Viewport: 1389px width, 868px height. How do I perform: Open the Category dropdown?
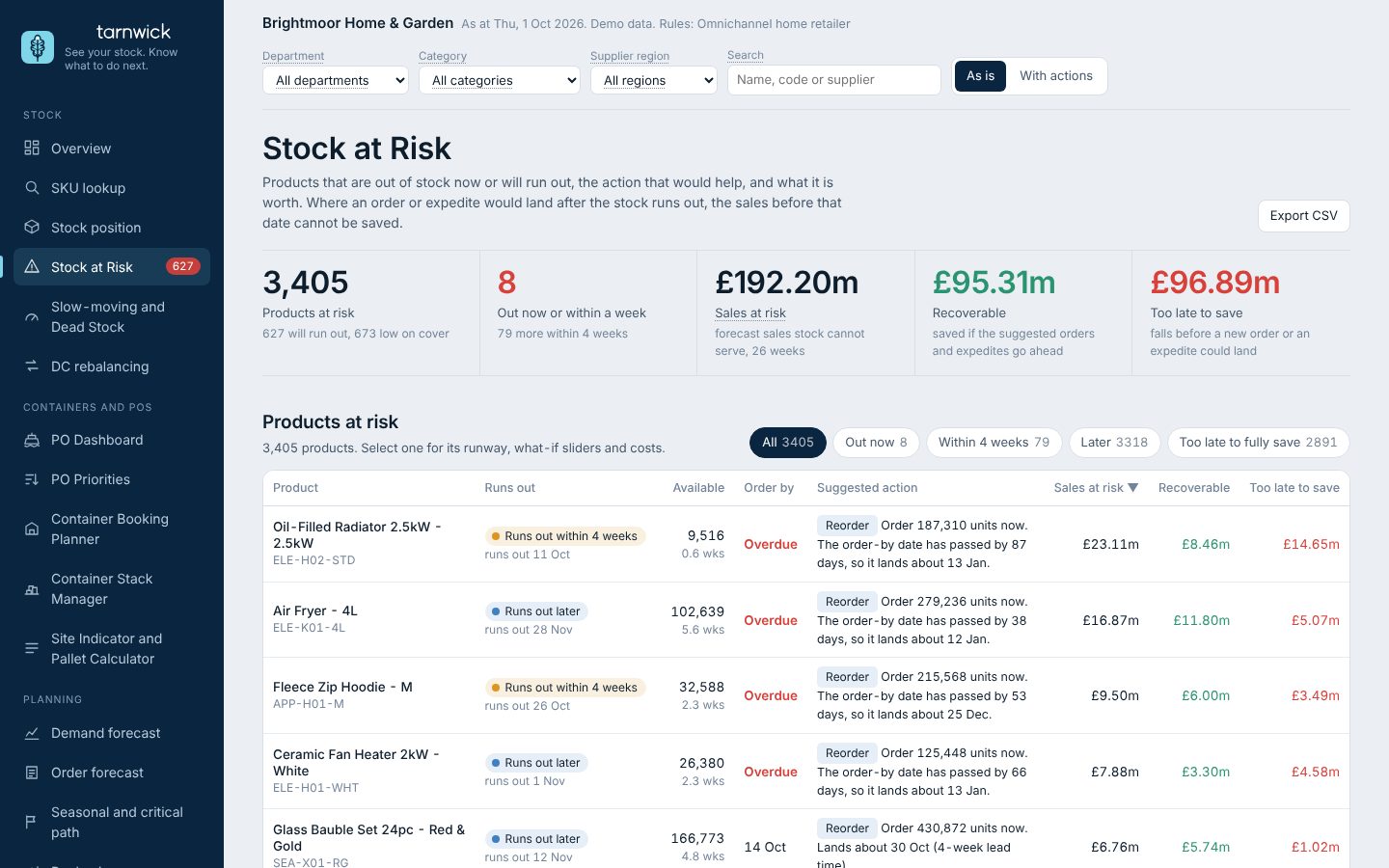tap(500, 80)
